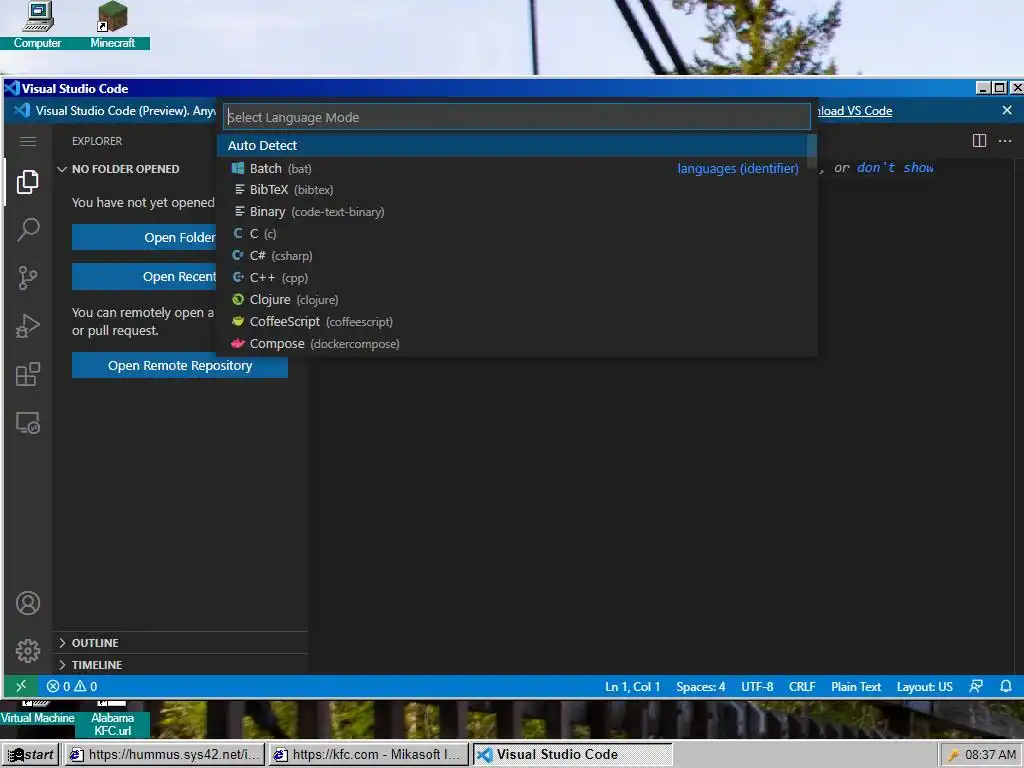Open the Search view icon
1024x768 pixels.
(27, 230)
